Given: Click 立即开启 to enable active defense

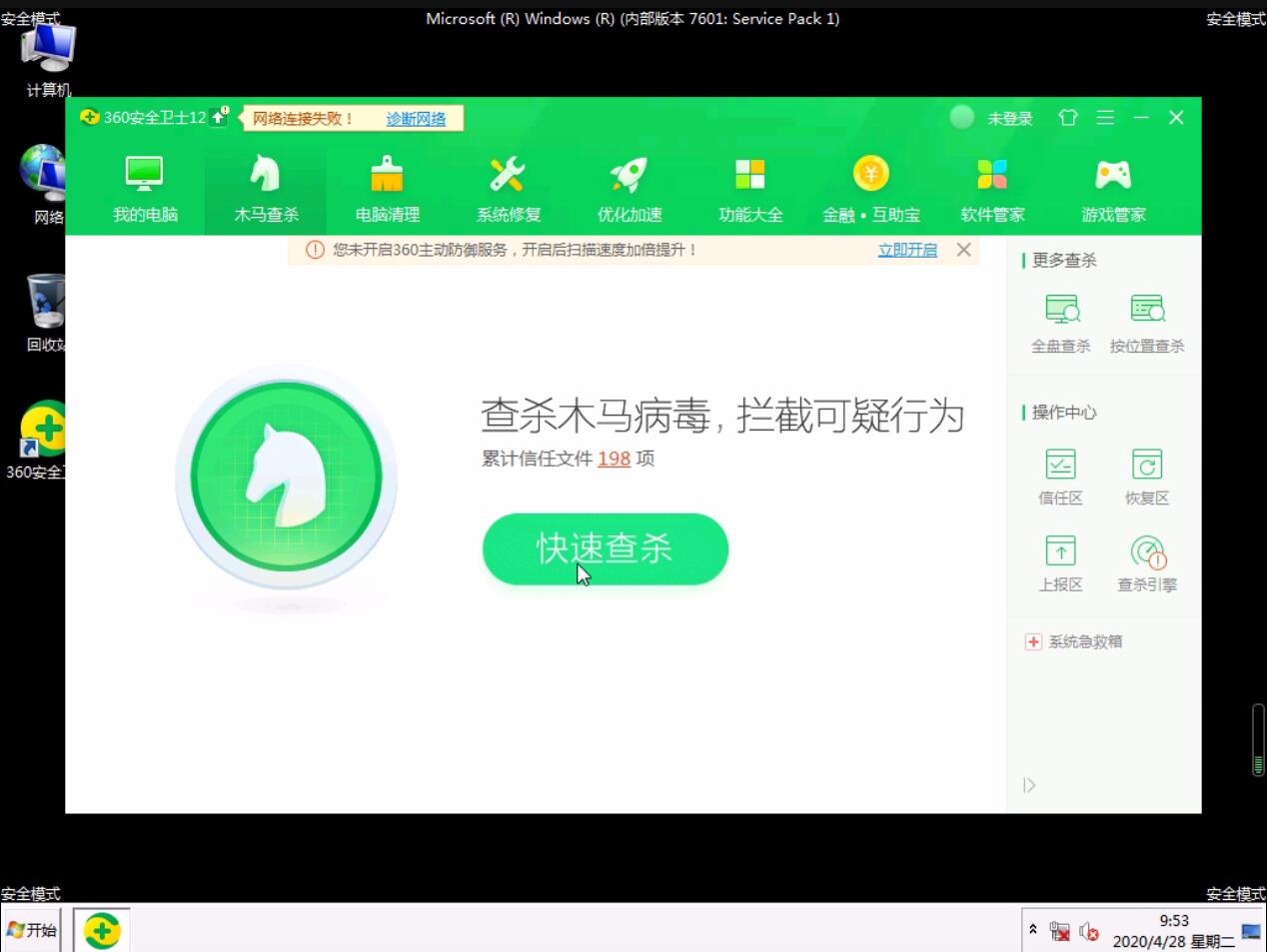Looking at the screenshot, I should (x=907, y=250).
